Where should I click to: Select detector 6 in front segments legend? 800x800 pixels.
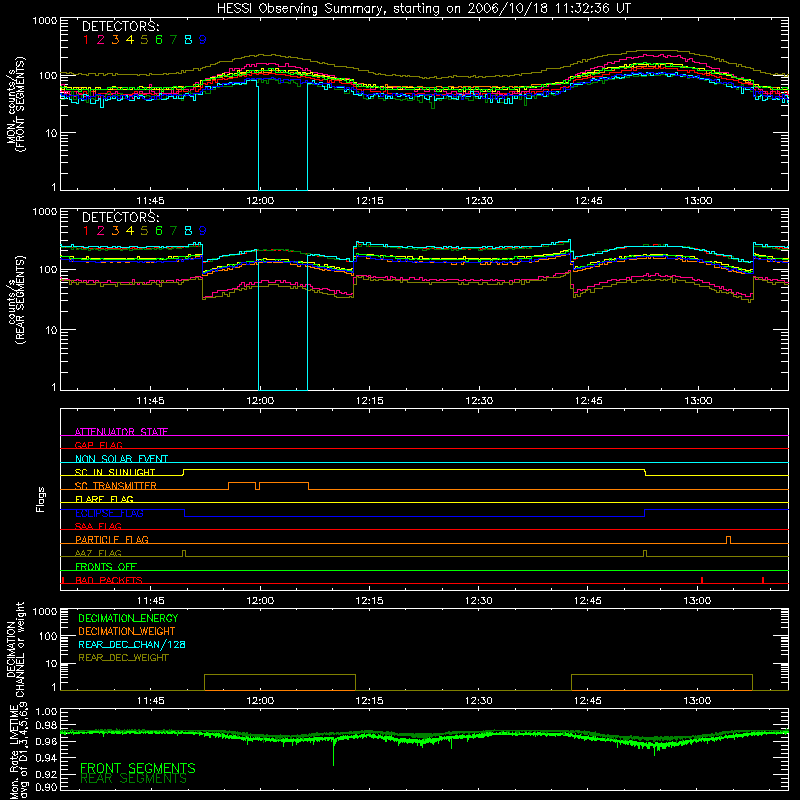(159, 40)
